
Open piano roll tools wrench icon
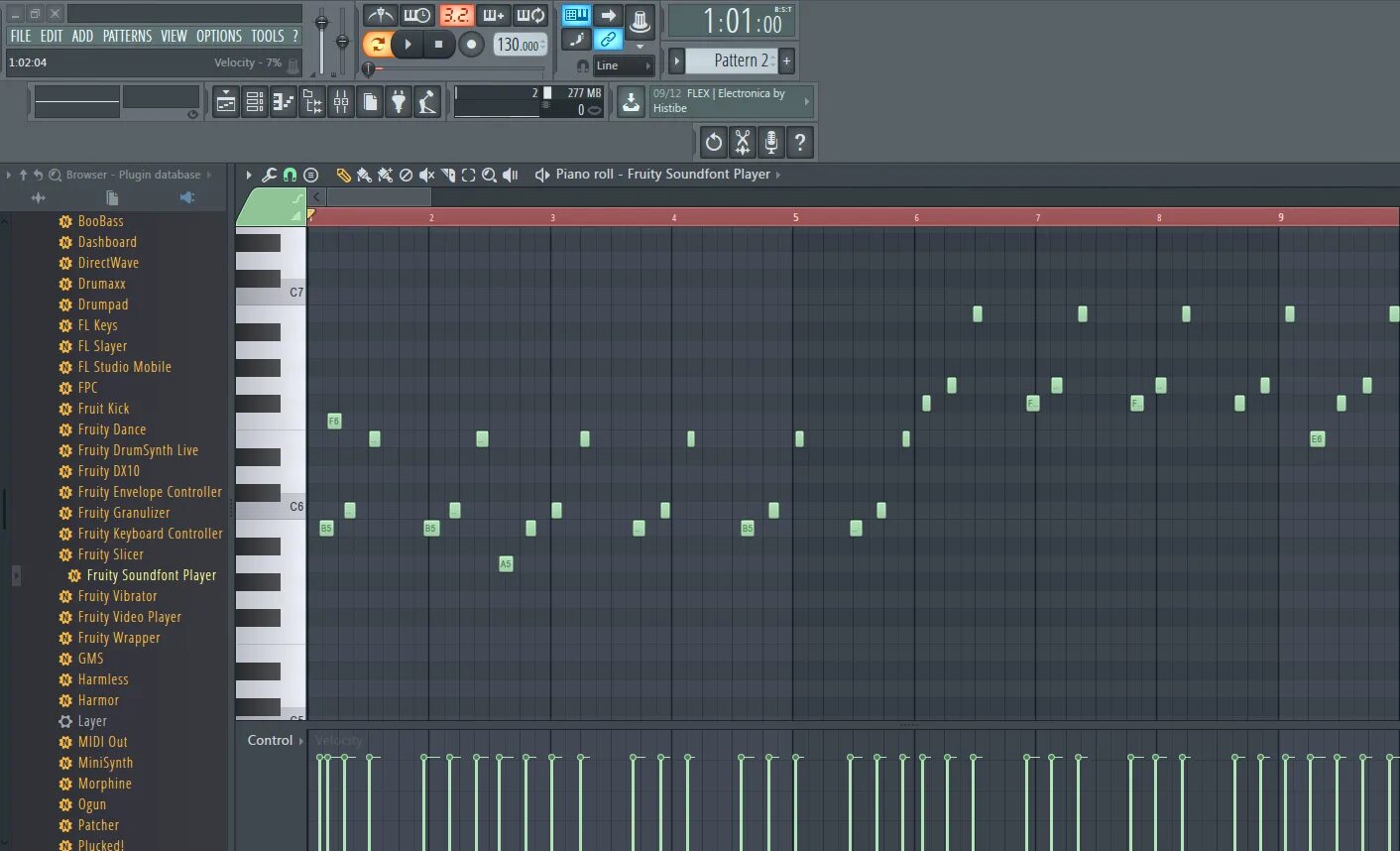[269, 175]
